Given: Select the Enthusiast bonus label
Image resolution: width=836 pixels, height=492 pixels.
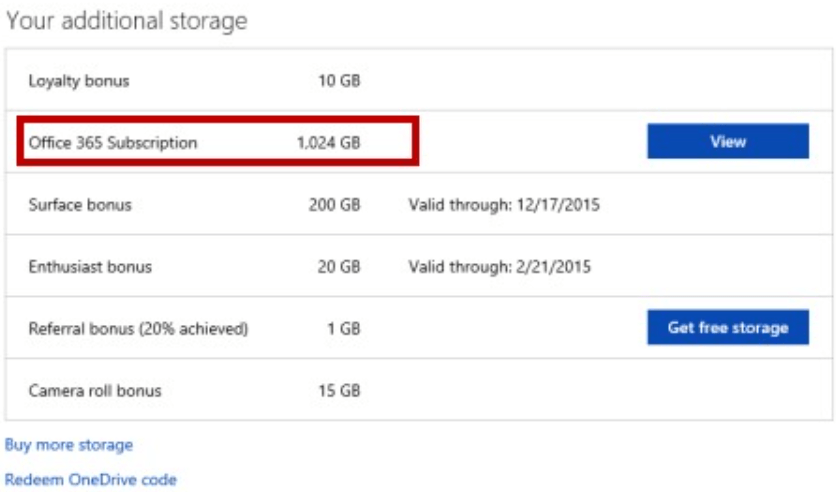Looking at the screenshot, I should click(x=90, y=267).
